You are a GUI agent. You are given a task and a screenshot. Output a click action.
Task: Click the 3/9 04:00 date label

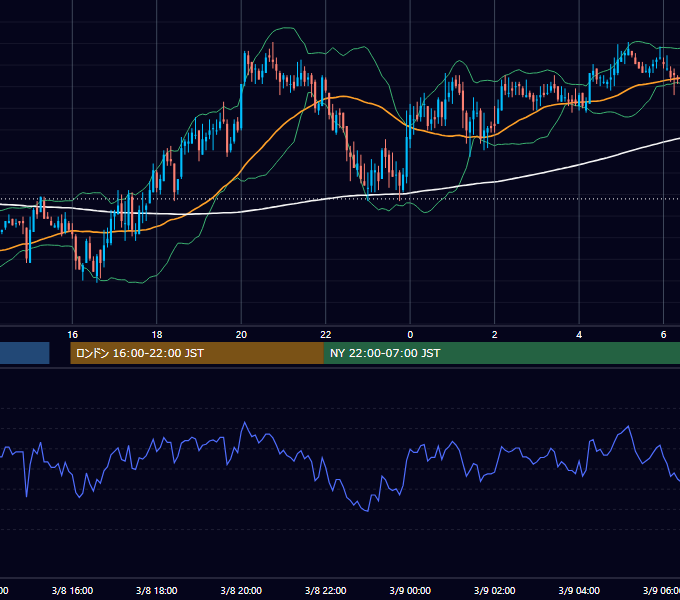coord(579,590)
